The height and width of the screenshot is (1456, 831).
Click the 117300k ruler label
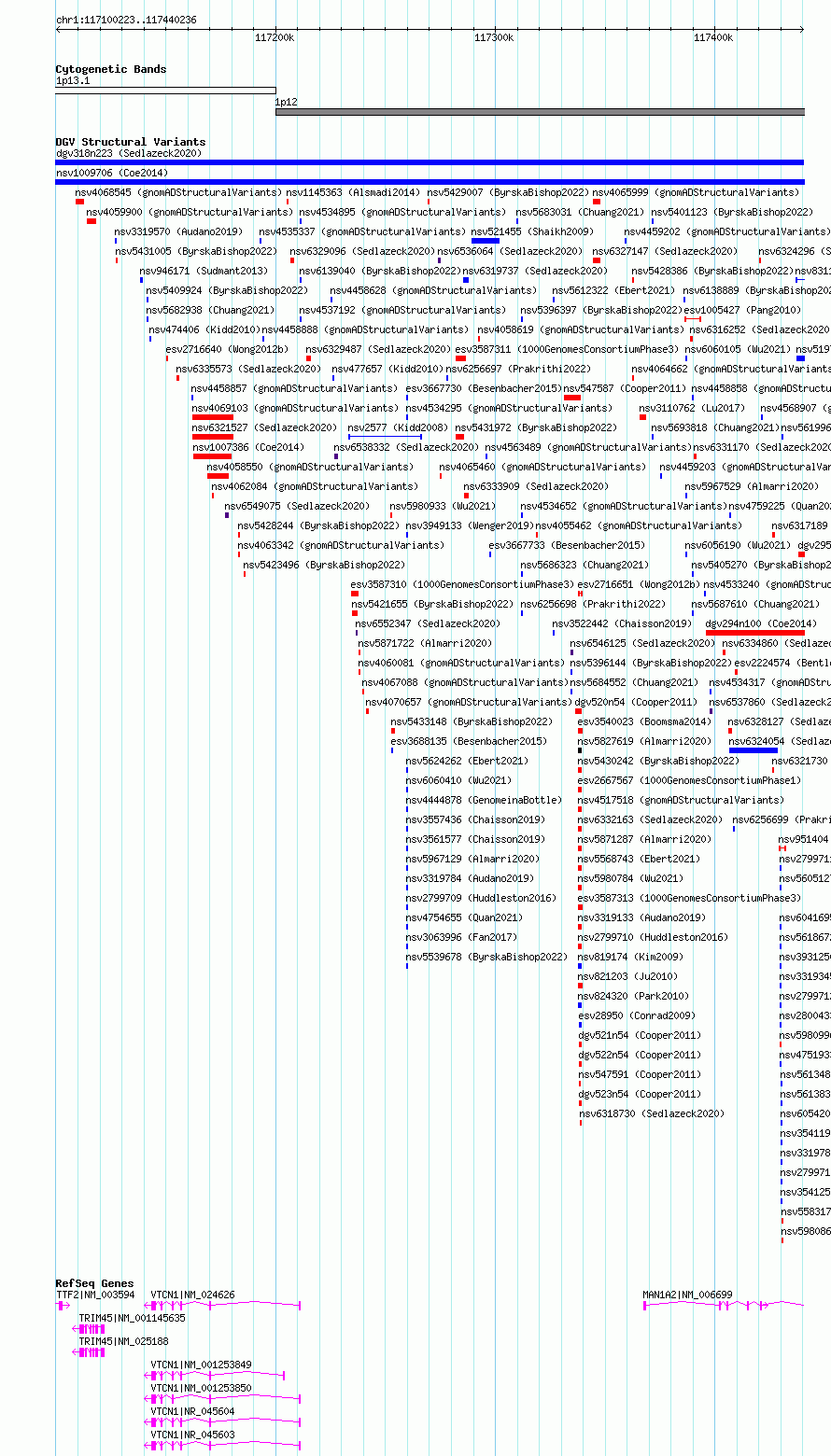tap(494, 38)
